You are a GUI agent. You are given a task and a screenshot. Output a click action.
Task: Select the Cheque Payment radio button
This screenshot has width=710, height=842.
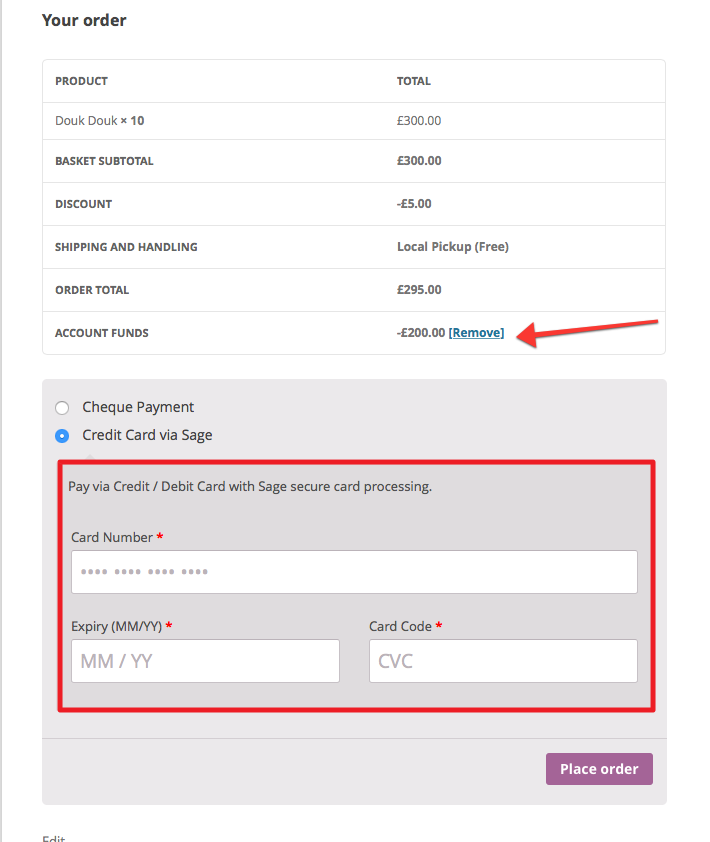coord(62,408)
